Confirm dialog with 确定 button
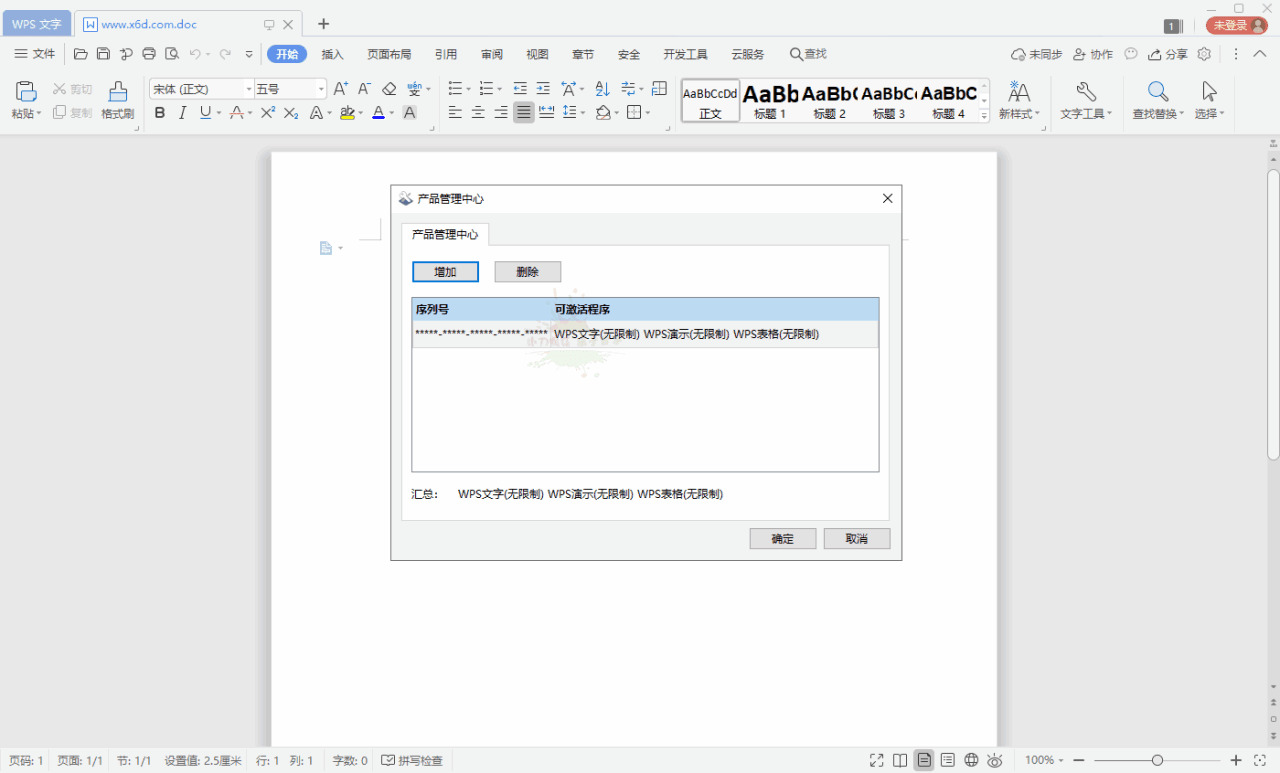The image size is (1280, 773). coord(783,539)
